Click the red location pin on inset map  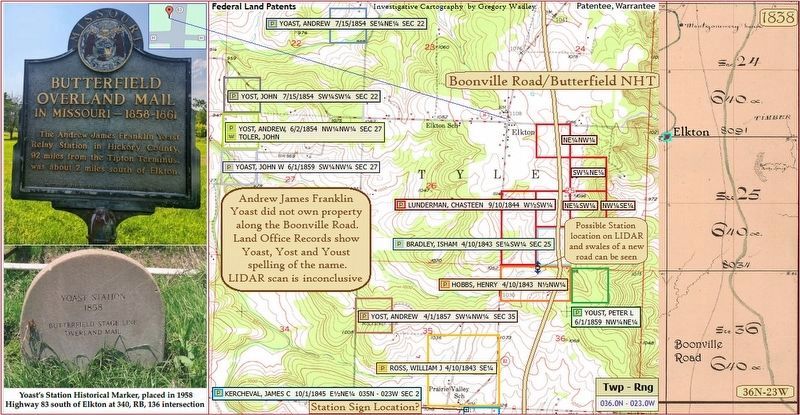[x=169, y=10]
